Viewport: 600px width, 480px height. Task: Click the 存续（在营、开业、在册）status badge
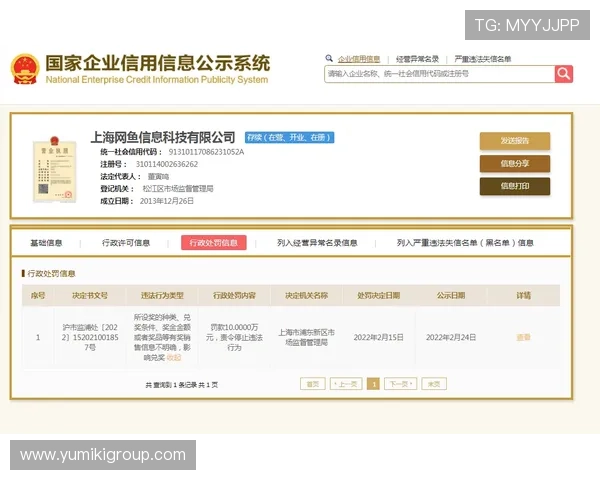click(x=290, y=137)
